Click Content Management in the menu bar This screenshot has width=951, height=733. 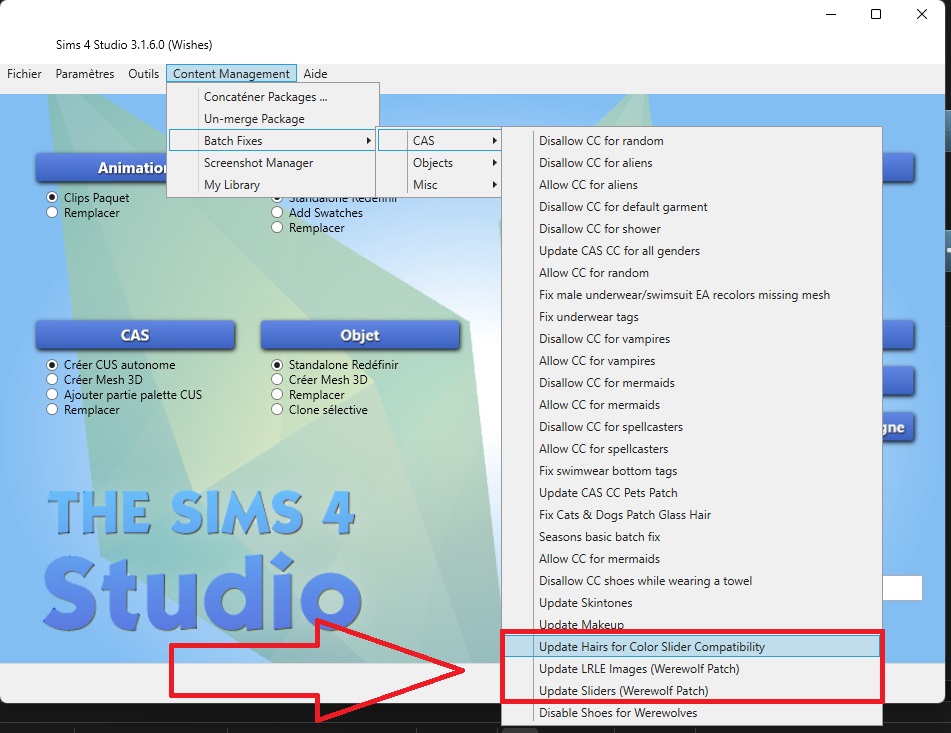pos(231,73)
